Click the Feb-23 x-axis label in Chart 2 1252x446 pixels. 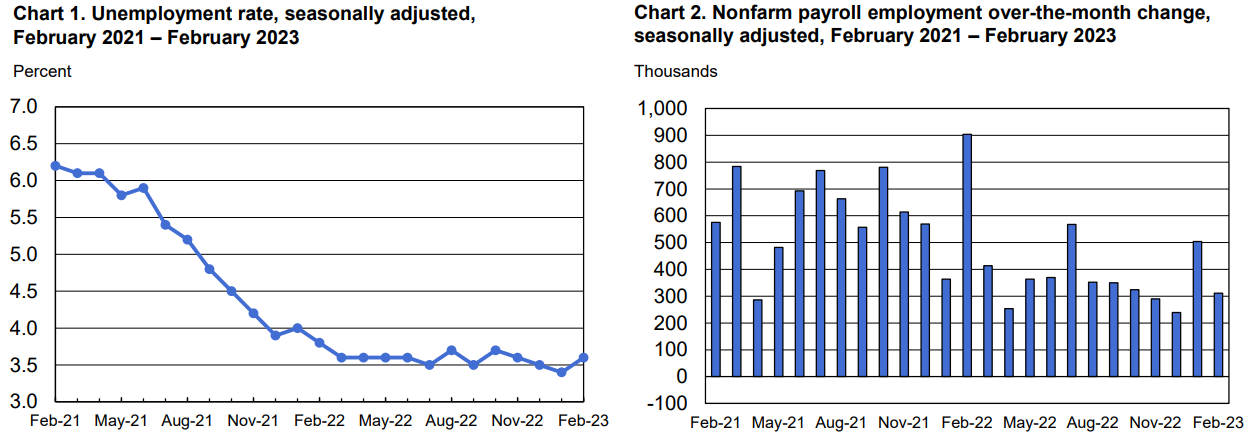[1218, 422]
